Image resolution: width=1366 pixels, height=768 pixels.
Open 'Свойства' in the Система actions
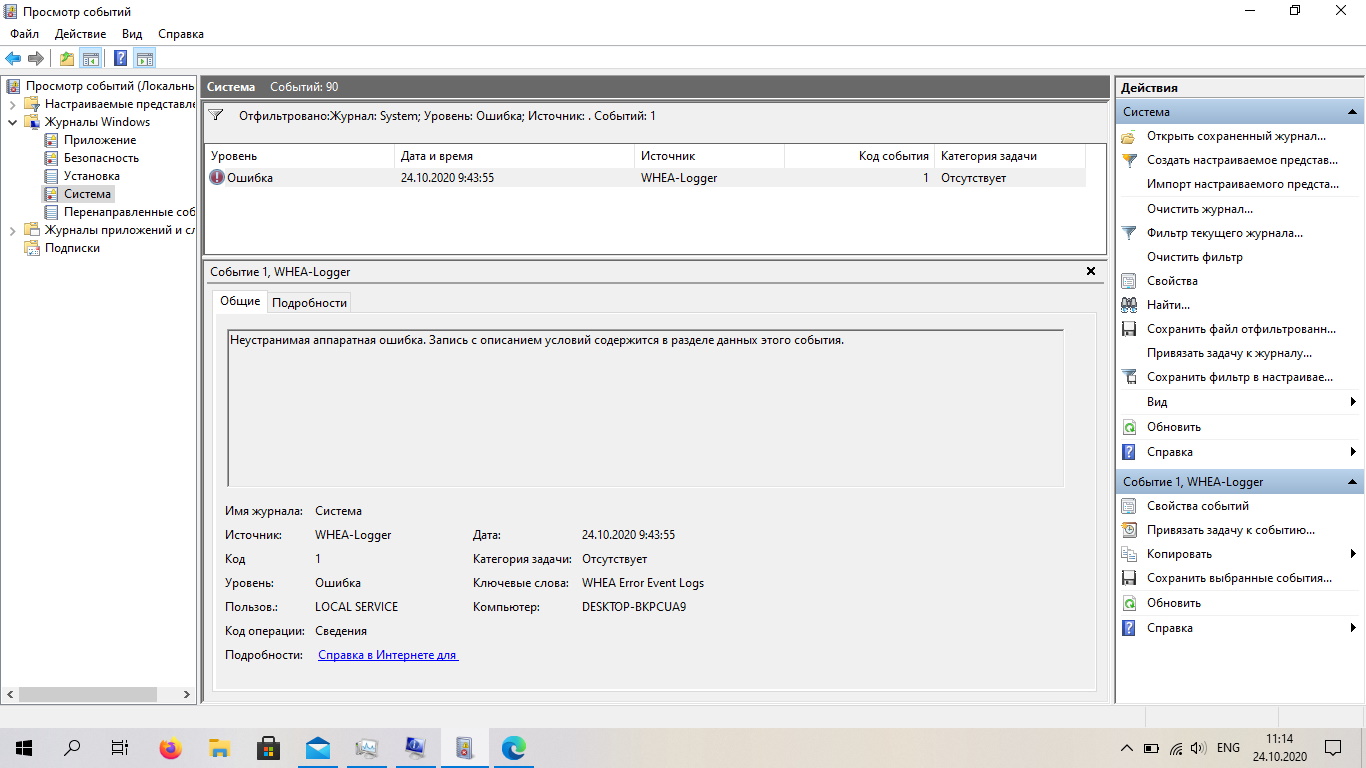1172,281
